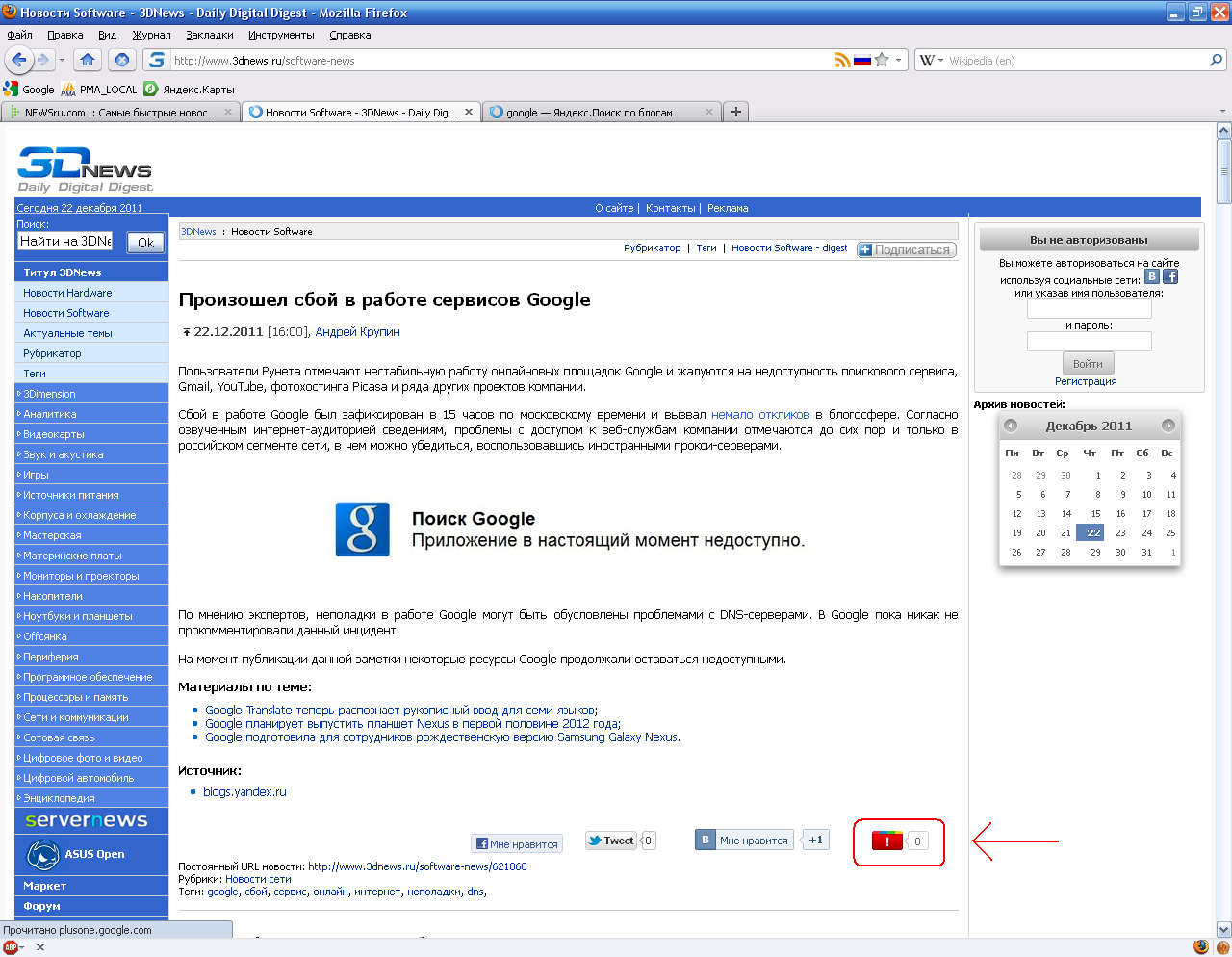Image resolution: width=1232 pixels, height=957 pixels.
Task: Open the Adblock Plus status bar icon
Action: click(11, 947)
